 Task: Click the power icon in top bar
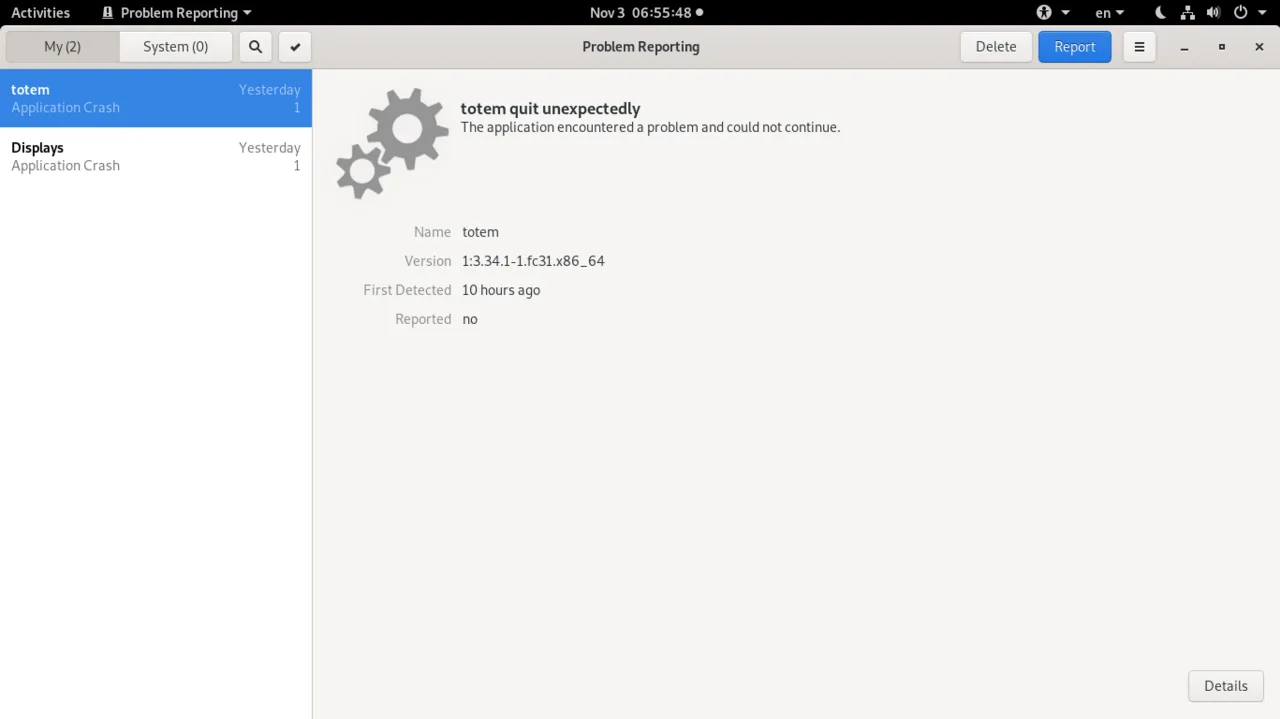(x=1241, y=13)
